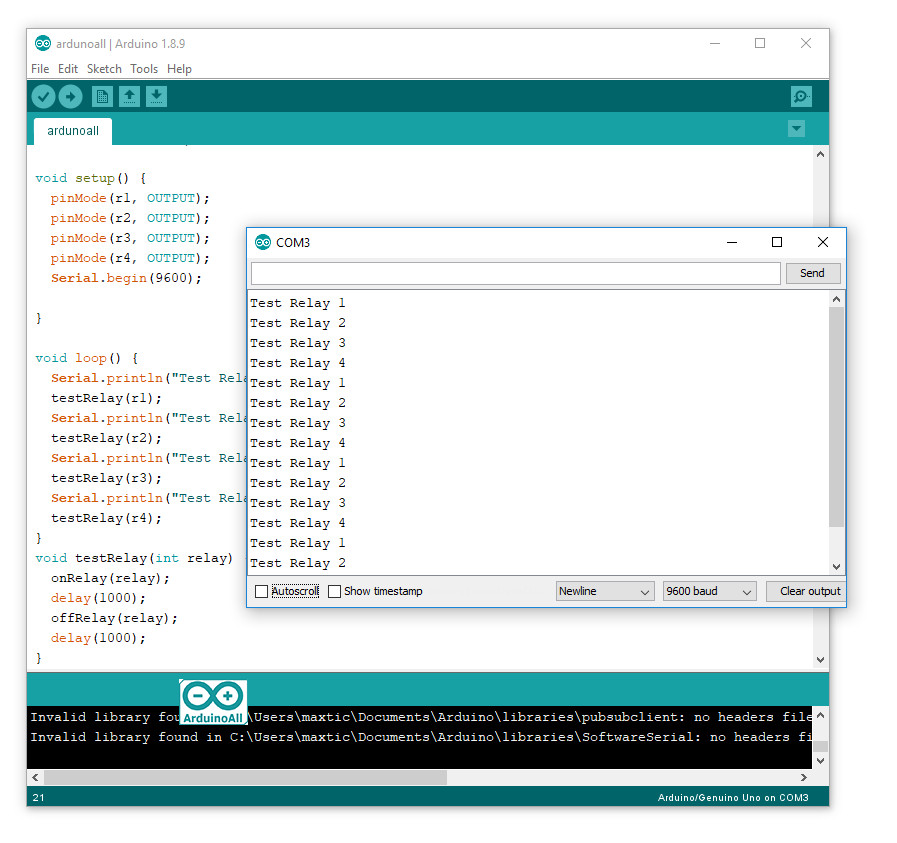
Task: Create a new sketch via toolbar icon
Action: tap(102, 97)
